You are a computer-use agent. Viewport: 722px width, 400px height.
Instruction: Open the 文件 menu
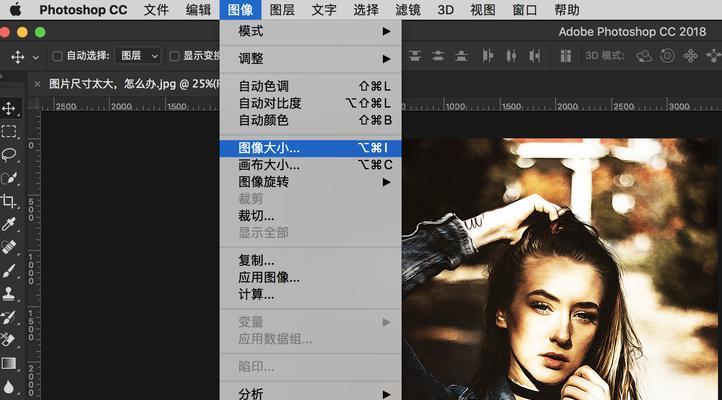click(x=156, y=10)
